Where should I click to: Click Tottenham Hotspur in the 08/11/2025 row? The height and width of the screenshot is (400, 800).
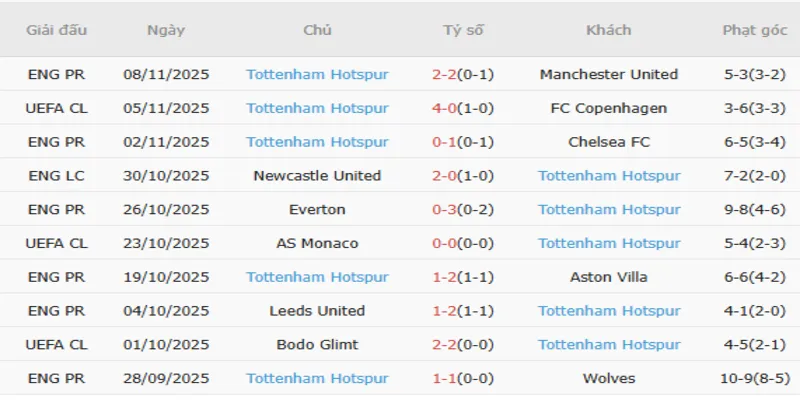[317, 74]
